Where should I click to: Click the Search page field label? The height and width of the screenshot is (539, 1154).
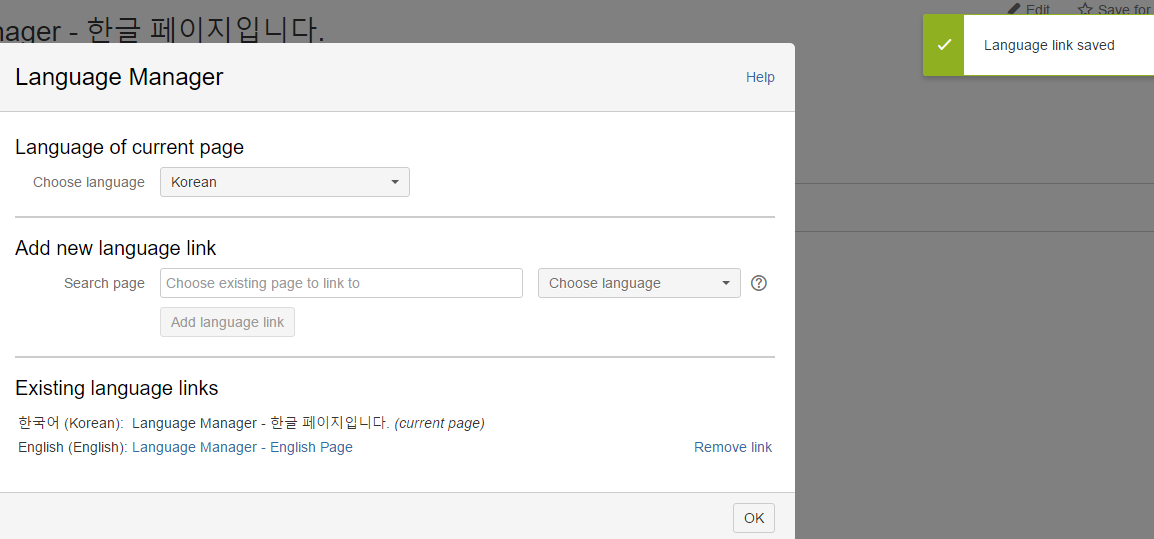[x=104, y=283]
